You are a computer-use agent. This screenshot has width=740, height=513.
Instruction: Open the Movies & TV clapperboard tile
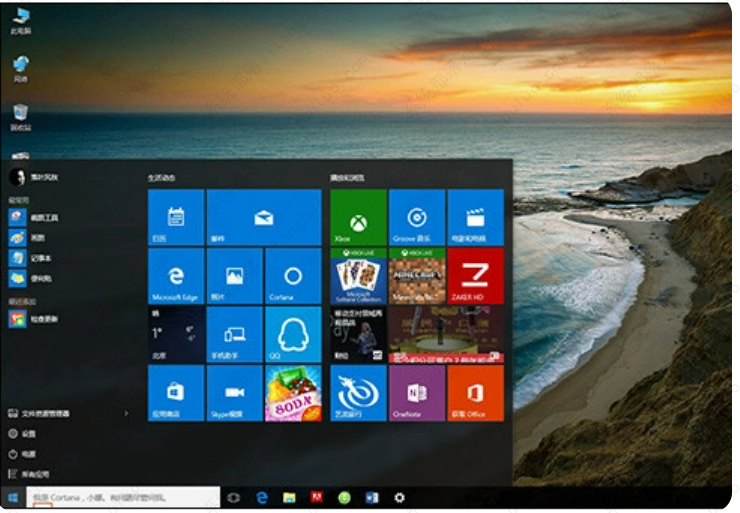pos(475,217)
